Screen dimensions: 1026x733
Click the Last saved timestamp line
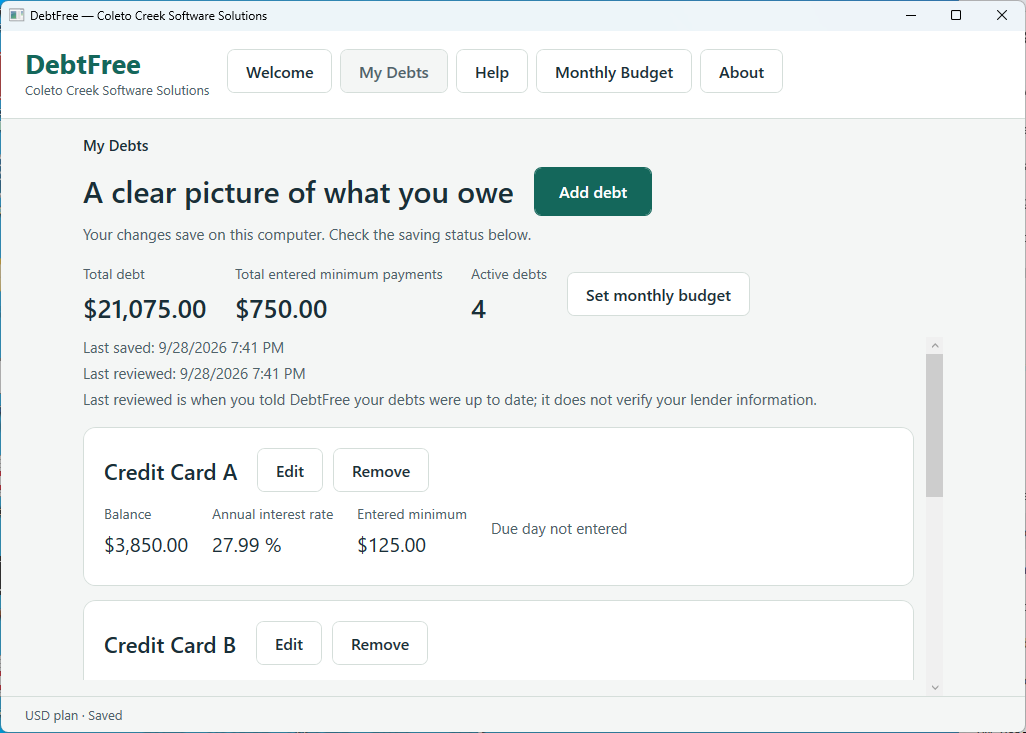click(183, 348)
